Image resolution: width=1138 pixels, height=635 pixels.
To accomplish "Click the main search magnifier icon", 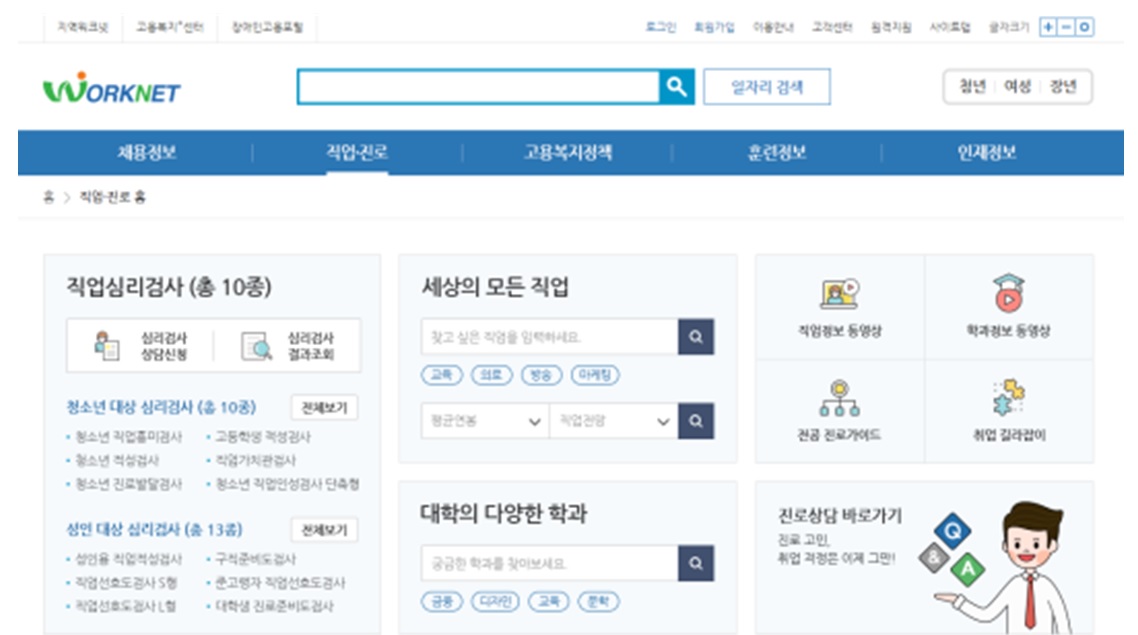I will pyautogui.click(x=677, y=87).
